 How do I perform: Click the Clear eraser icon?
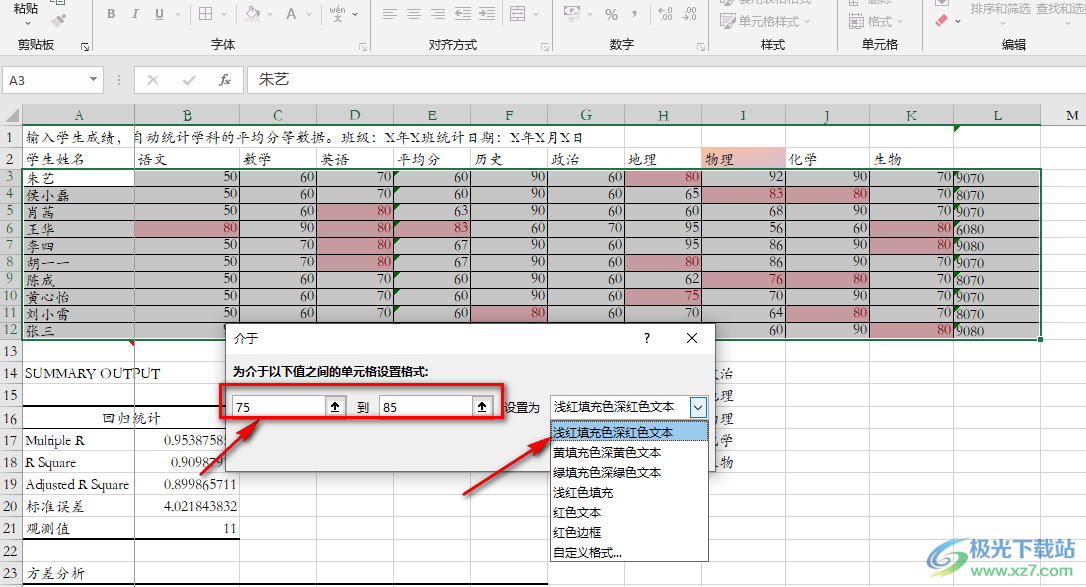click(x=941, y=21)
